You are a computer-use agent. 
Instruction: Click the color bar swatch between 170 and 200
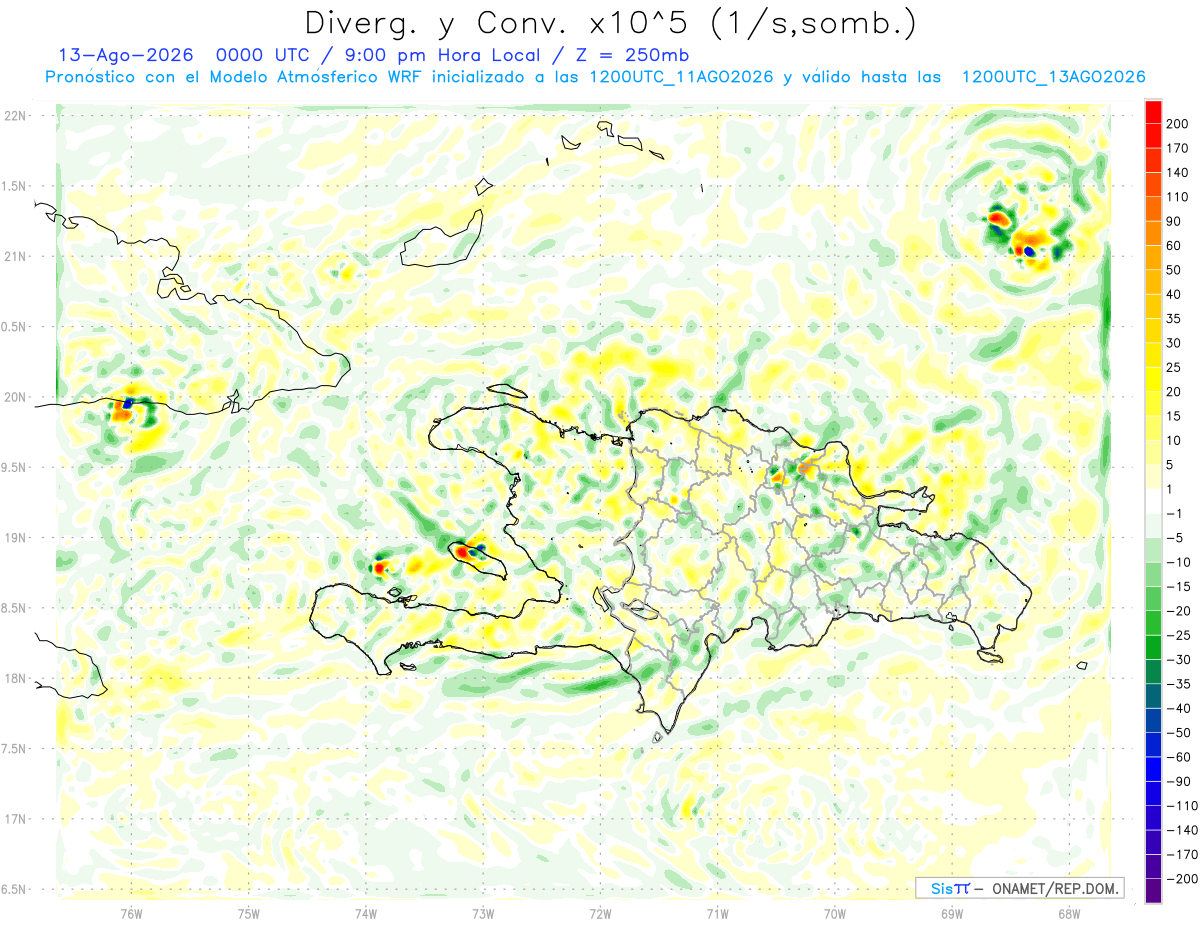(x=1153, y=136)
